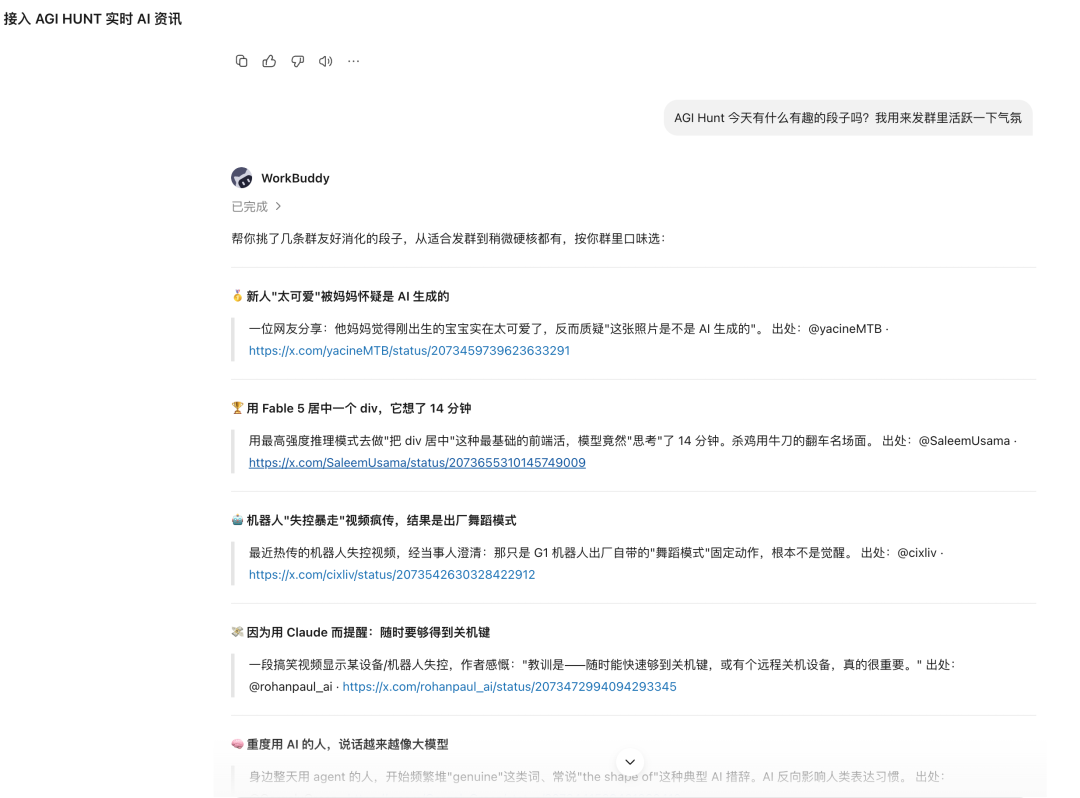Give the response a thumbs down
The image size is (1080, 798).
pyautogui.click(x=298, y=61)
